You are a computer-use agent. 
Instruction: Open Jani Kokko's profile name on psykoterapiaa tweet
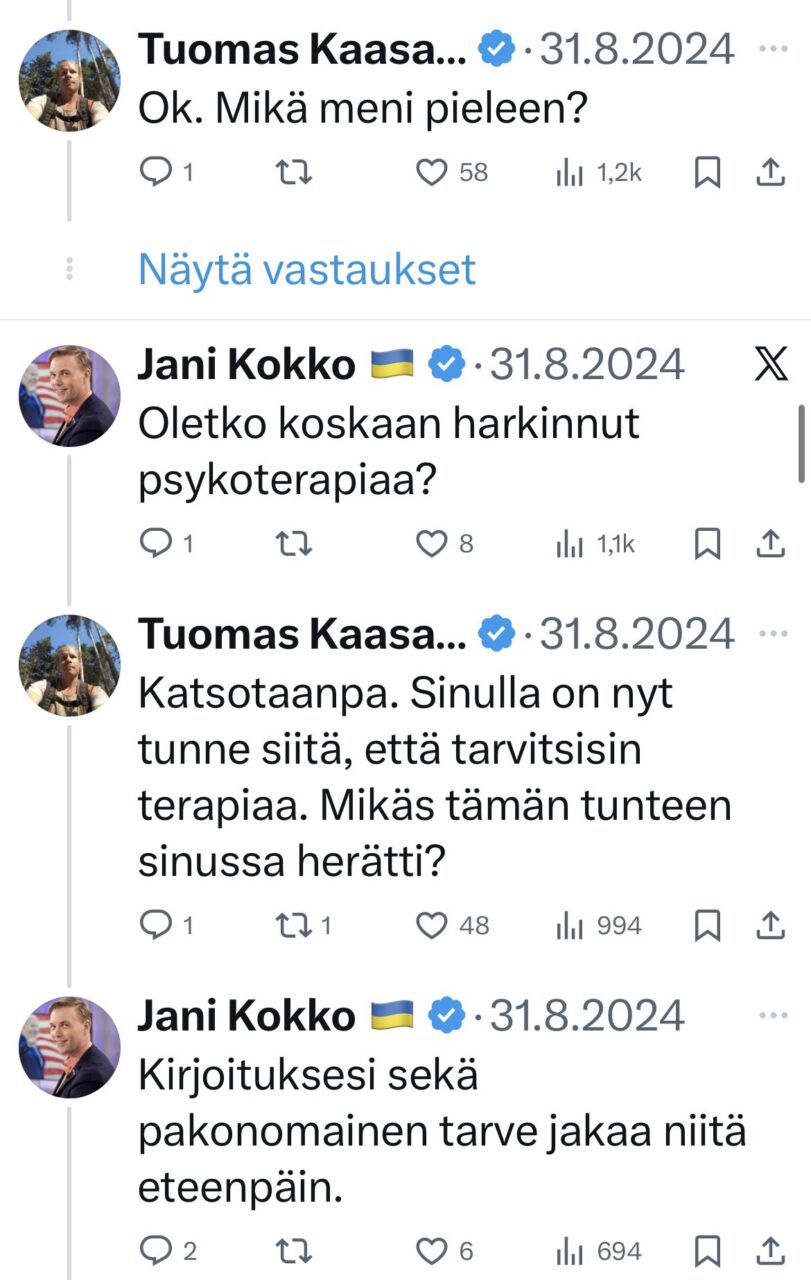pos(246,366)
